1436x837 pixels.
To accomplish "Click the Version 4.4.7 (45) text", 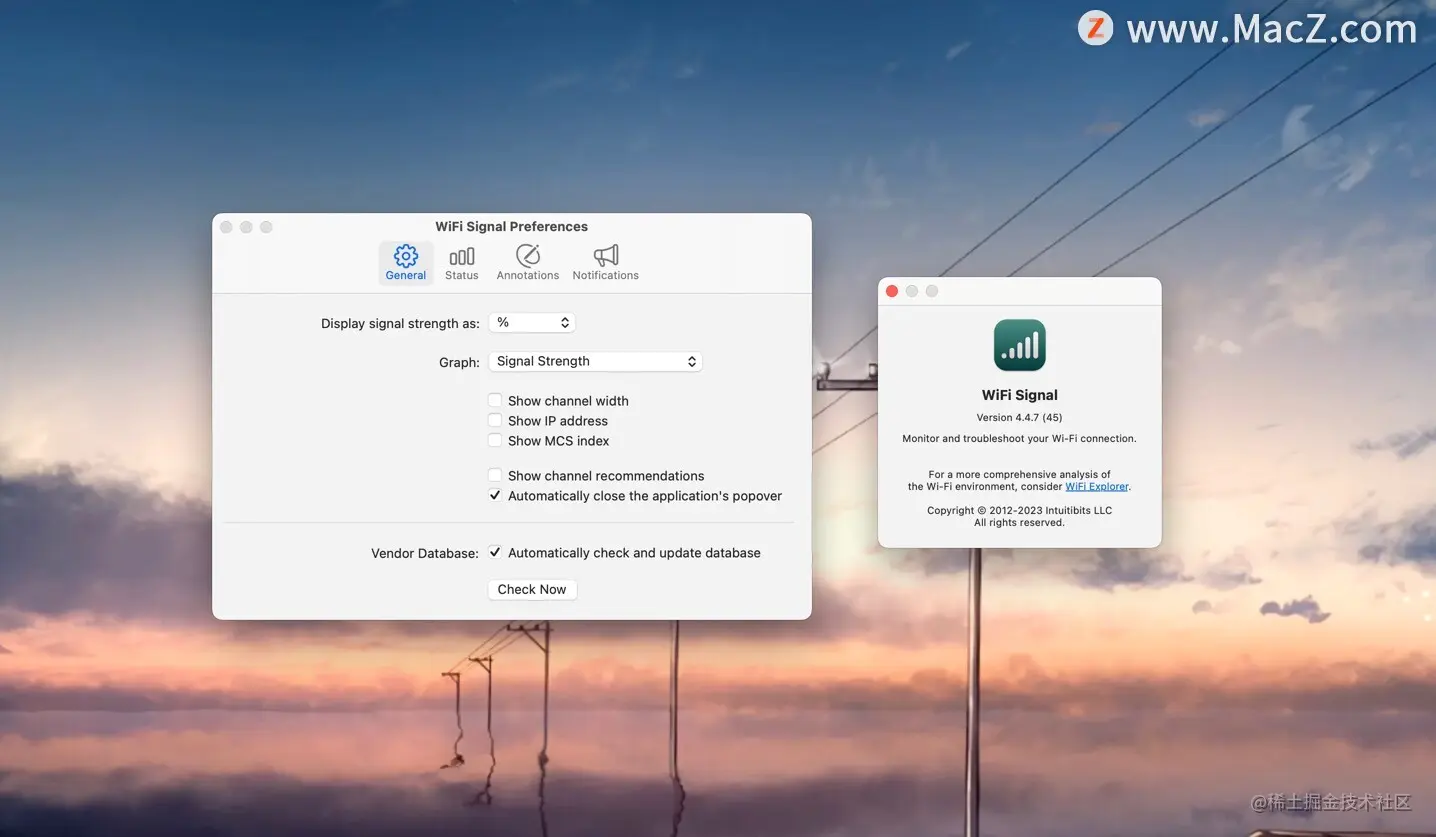I will (1019, 418).
